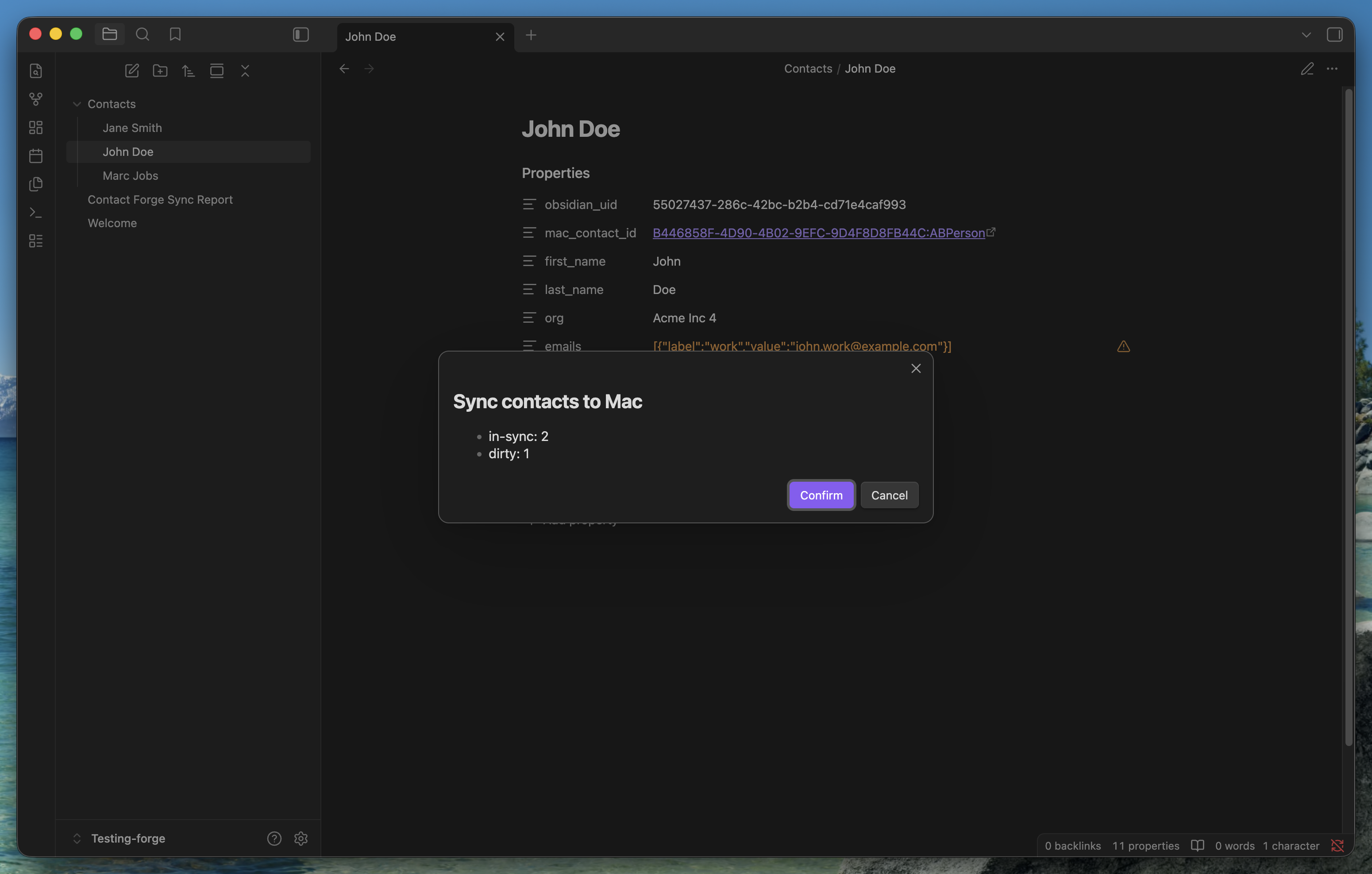Screen dimensions: 1372x874
Task: Open the command palette terminal icon
Action: click(36, 213)
